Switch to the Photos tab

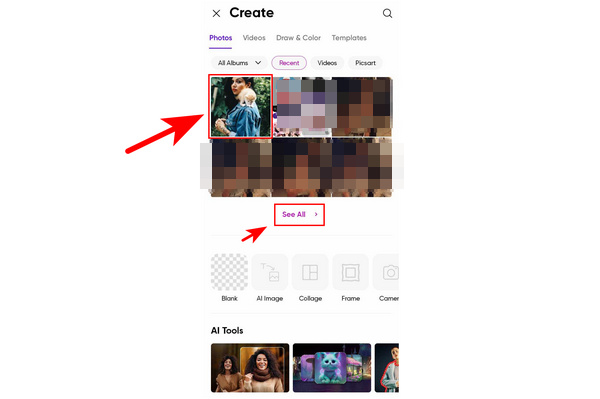(220, 38)
